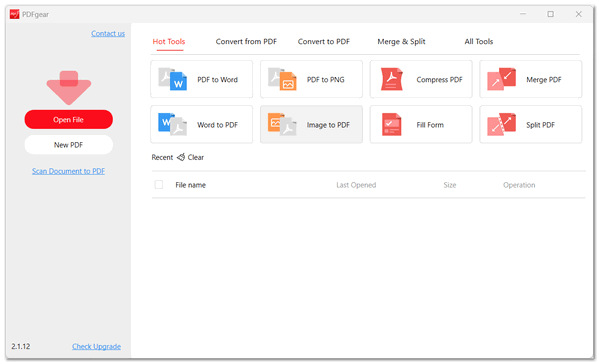
Task: Click the Fill Form icon
Action: pyautogui.click(x=392, y=125)
